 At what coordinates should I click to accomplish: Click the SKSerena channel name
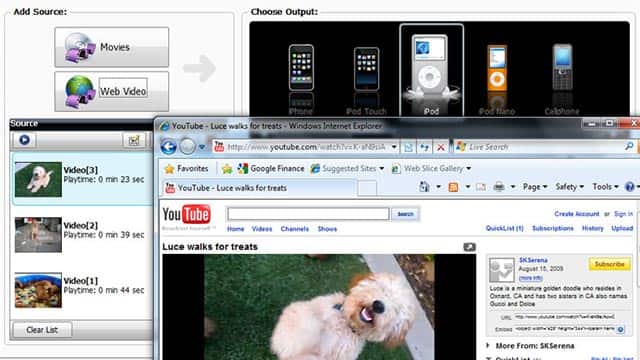coord(533,260)
